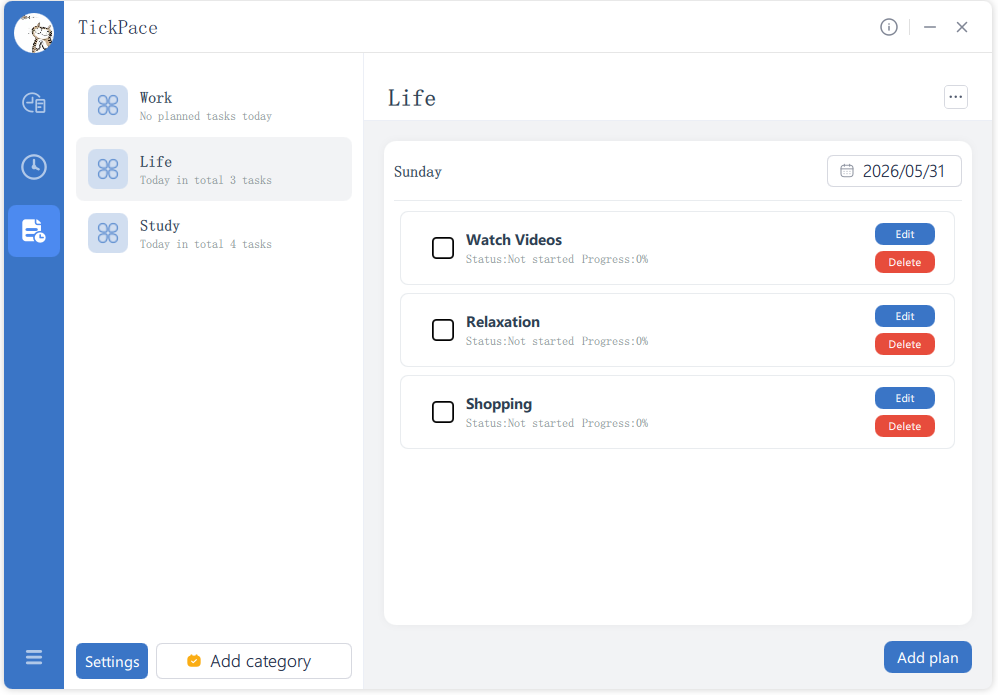Screen dimensions: 1000x700
Task: Click the Add plan button
Action: pos(927,657)
